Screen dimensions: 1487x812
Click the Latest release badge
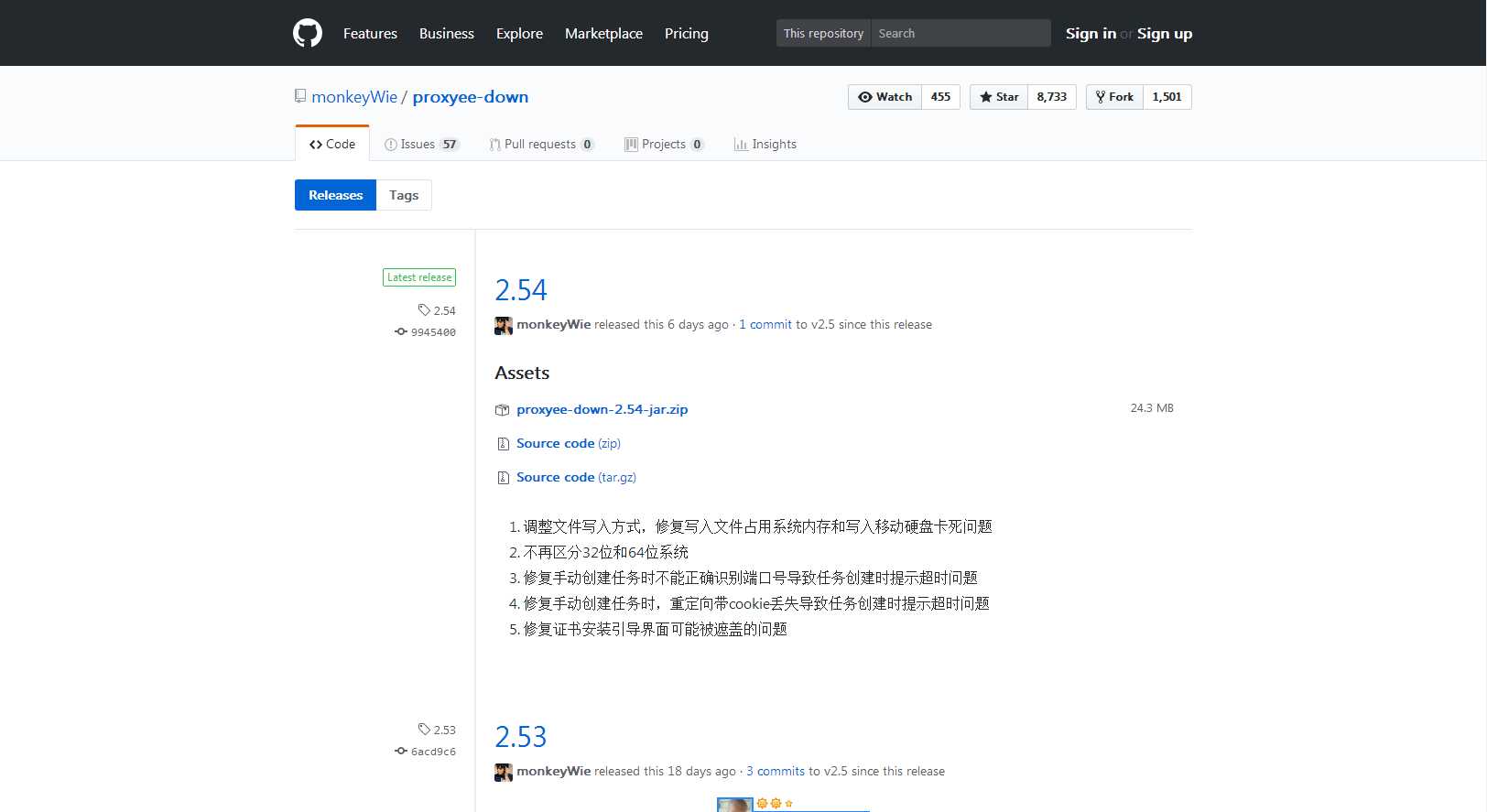(x=419, y=277)
